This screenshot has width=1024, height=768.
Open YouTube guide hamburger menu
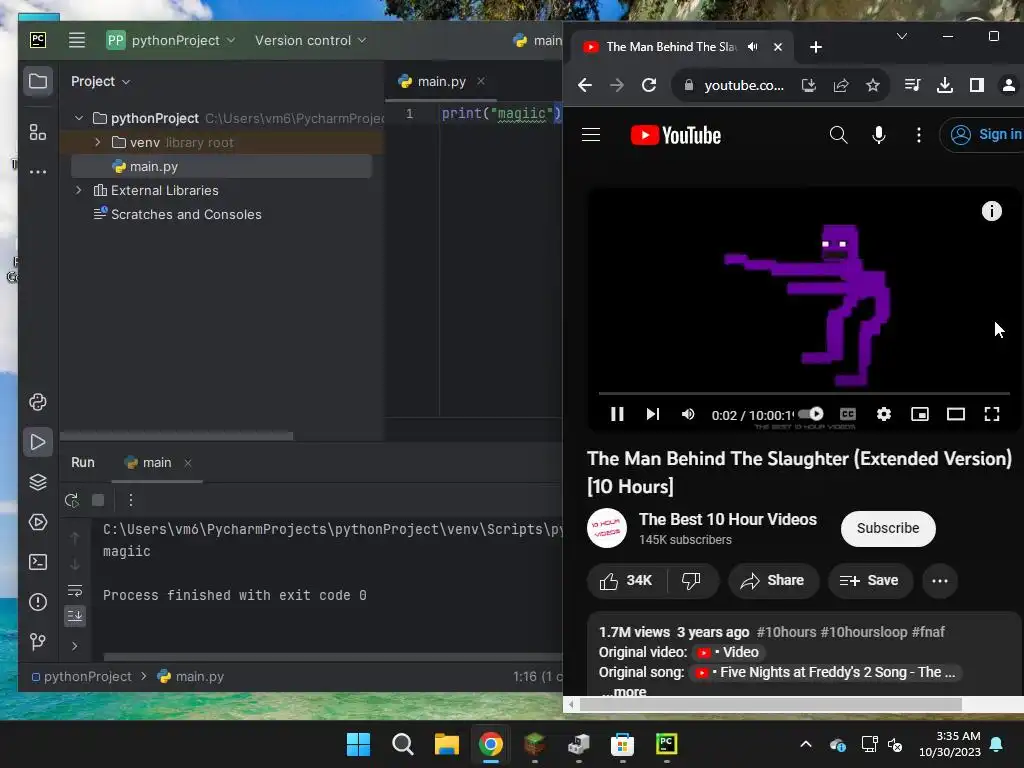[x=591, y=135]
